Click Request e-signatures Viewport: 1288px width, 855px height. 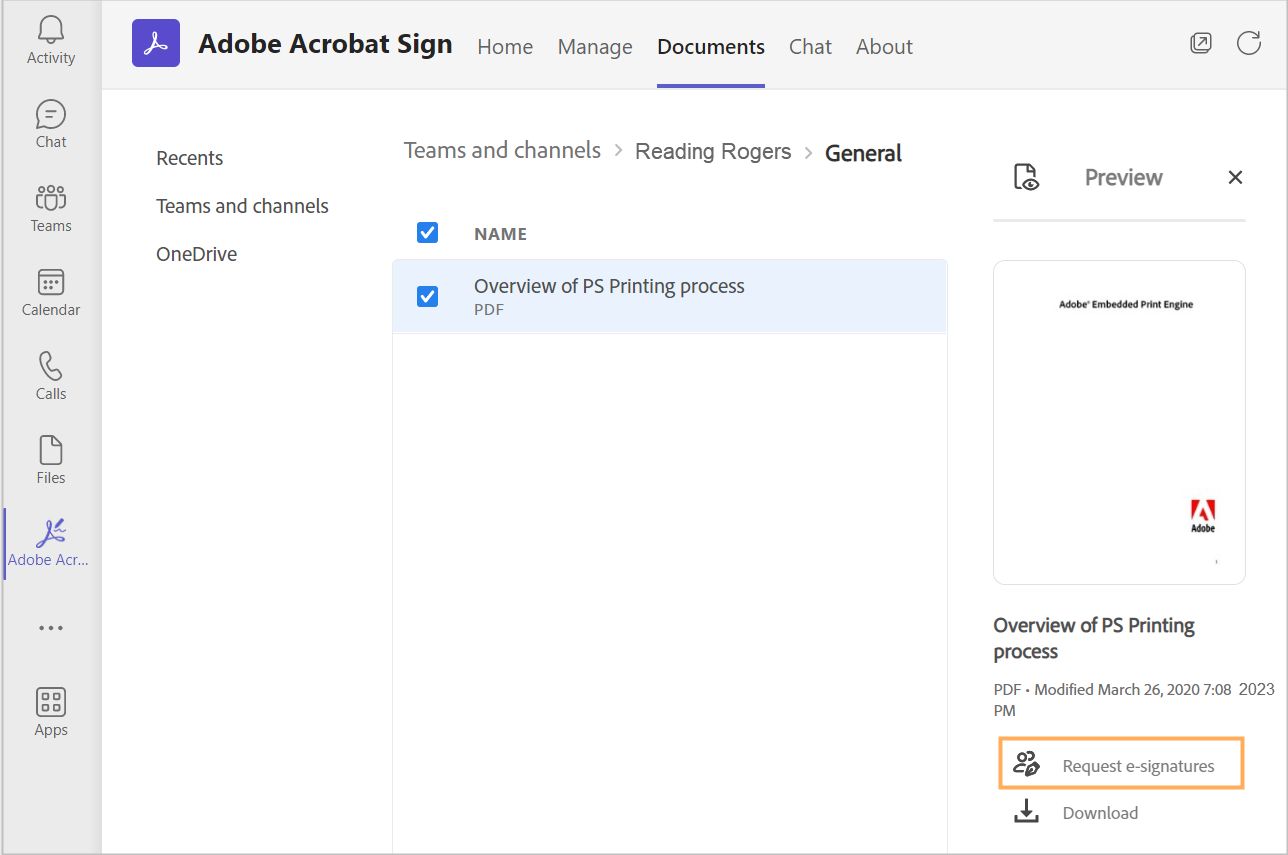pyautogui.click(x=1122, y=766)
